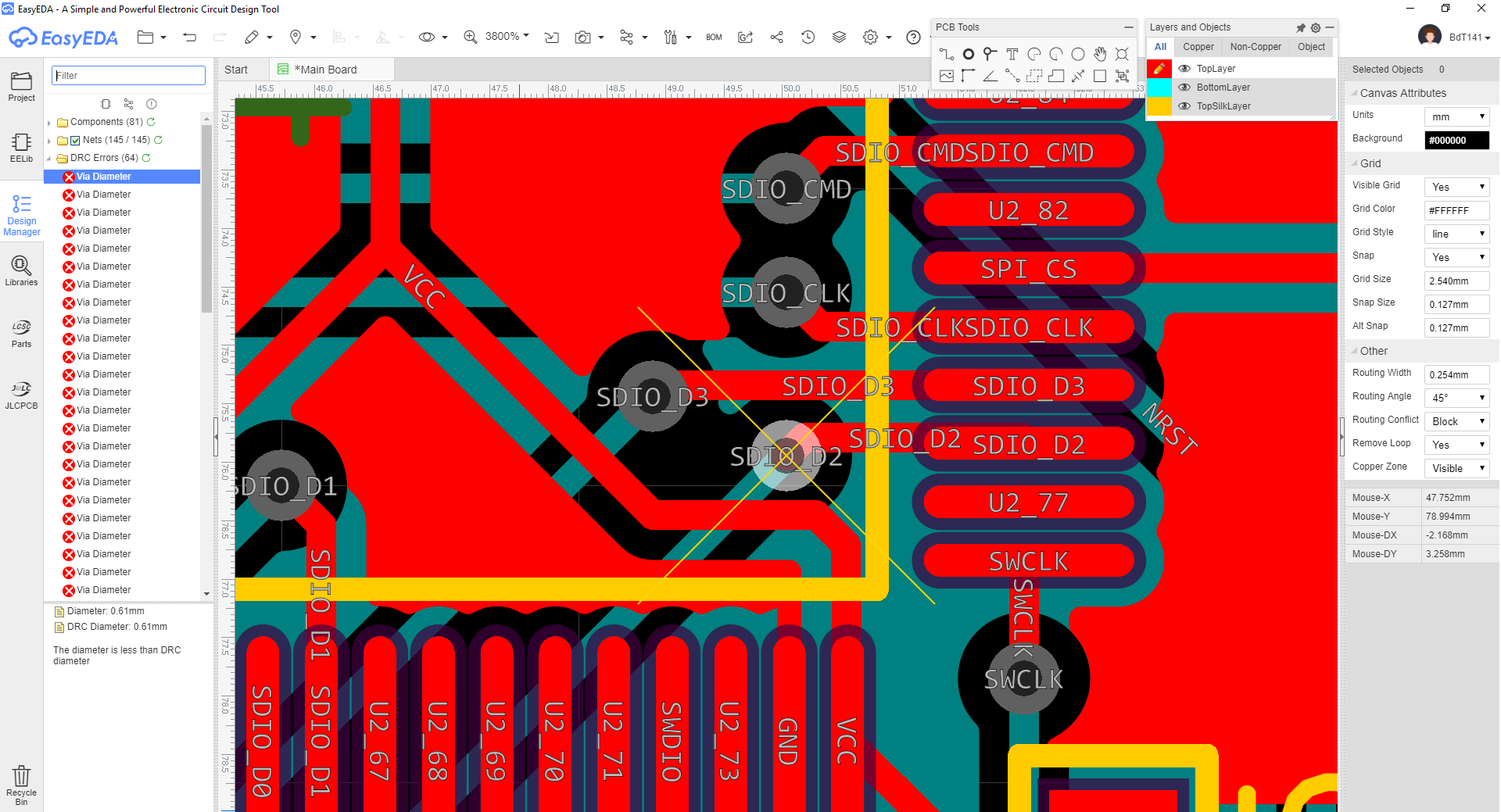Toggle the Nets checkbox in Design Manager
Image resolution: width=1501 pixels, height=812 pixels.
point(75,141)
